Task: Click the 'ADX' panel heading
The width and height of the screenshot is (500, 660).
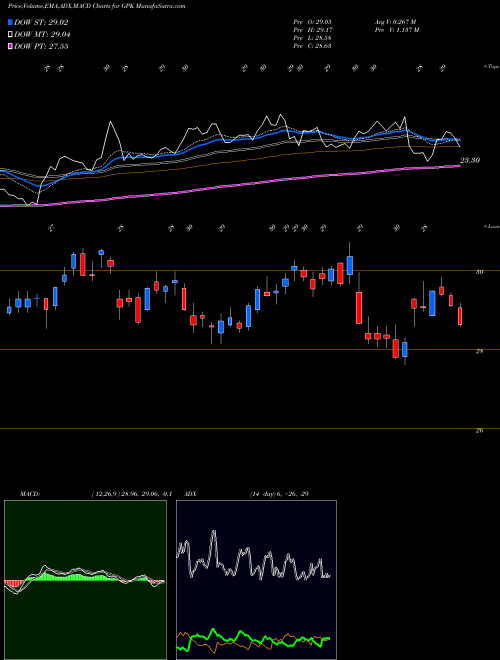Action: coord(191,494)
